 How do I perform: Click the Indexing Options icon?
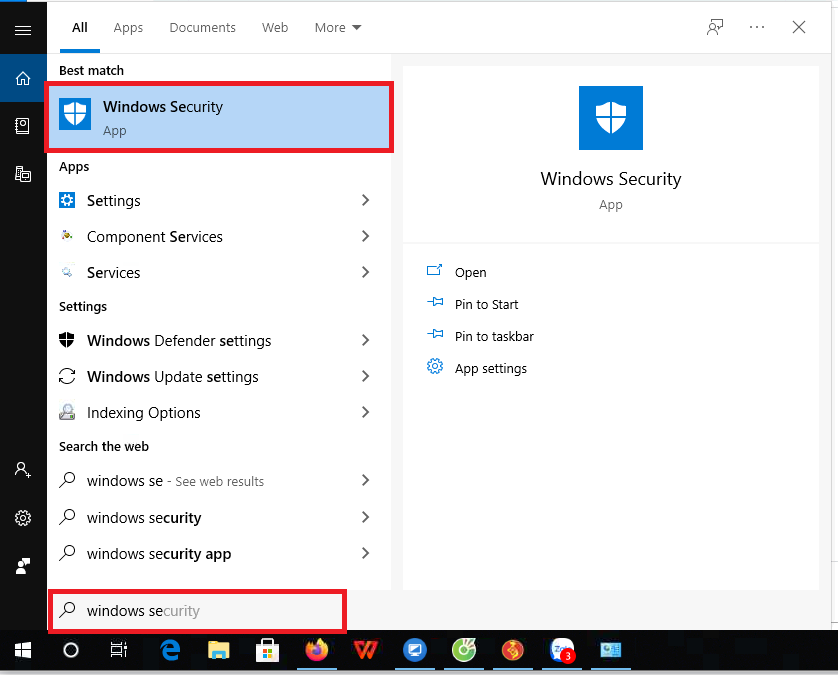click(67, 412)
